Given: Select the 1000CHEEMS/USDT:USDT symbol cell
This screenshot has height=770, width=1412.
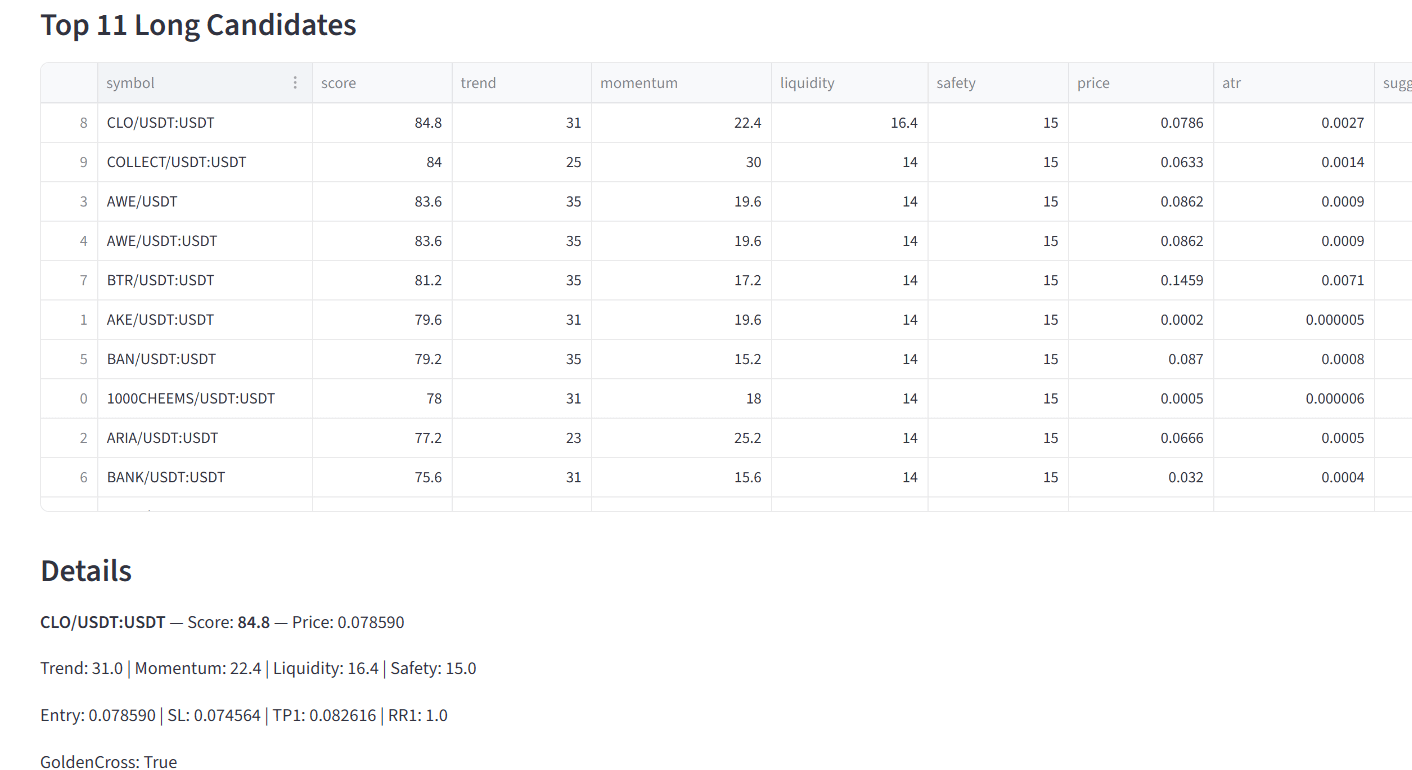Looking at the screenshot, I should (x=191, y=398).
